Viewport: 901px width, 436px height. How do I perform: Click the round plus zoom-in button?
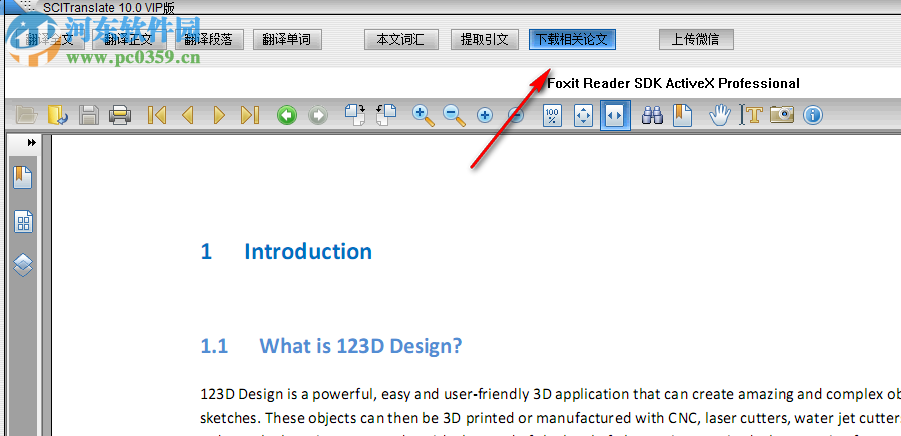pyautogui.click(x=485, y=115)
